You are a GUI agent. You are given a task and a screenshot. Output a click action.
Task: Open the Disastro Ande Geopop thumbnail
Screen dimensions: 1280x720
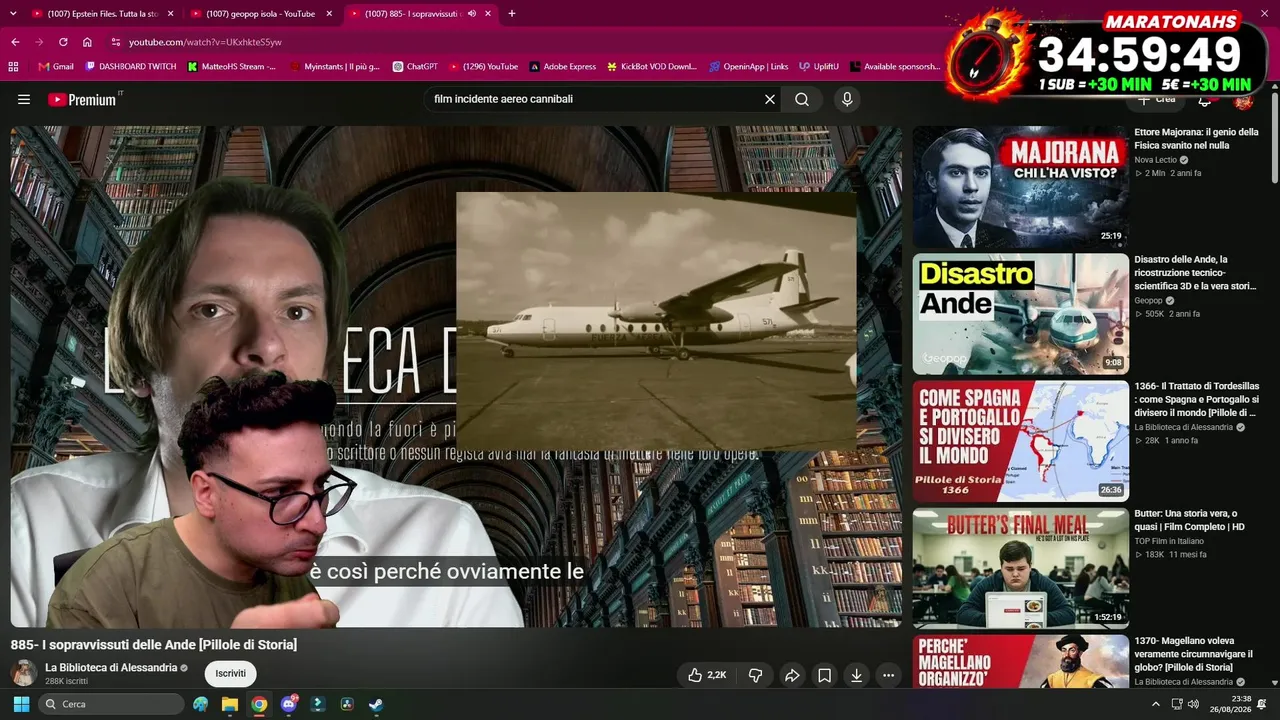point(1021,314)
